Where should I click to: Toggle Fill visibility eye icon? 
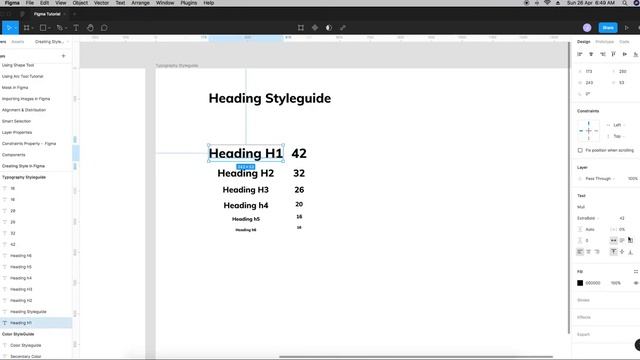[636, 283]
